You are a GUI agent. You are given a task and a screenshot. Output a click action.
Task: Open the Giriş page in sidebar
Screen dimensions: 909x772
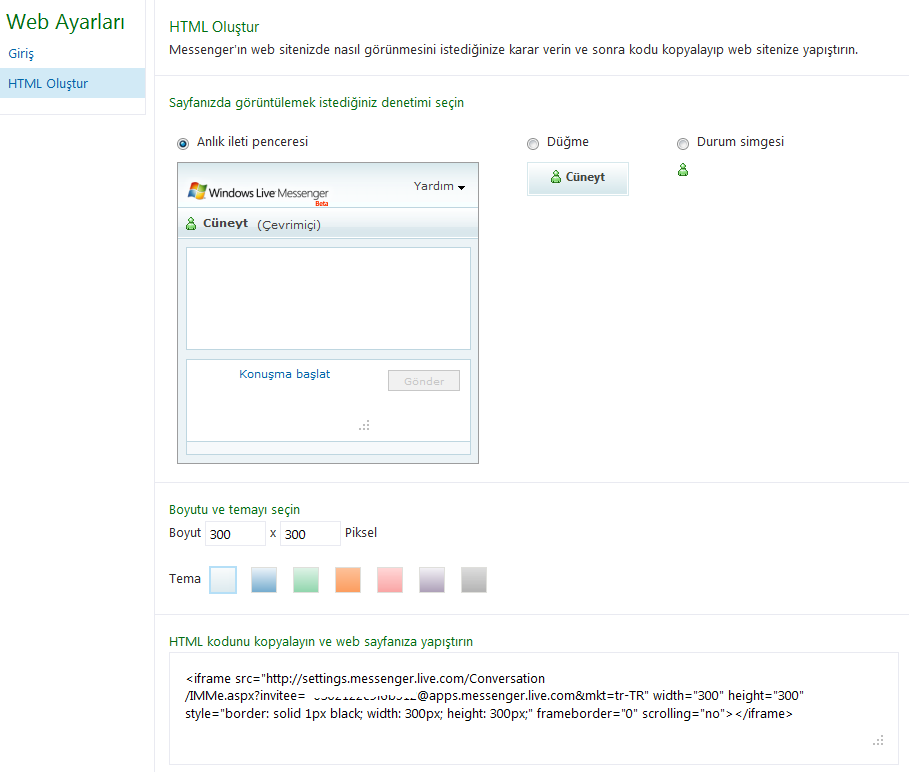[21, 53]
